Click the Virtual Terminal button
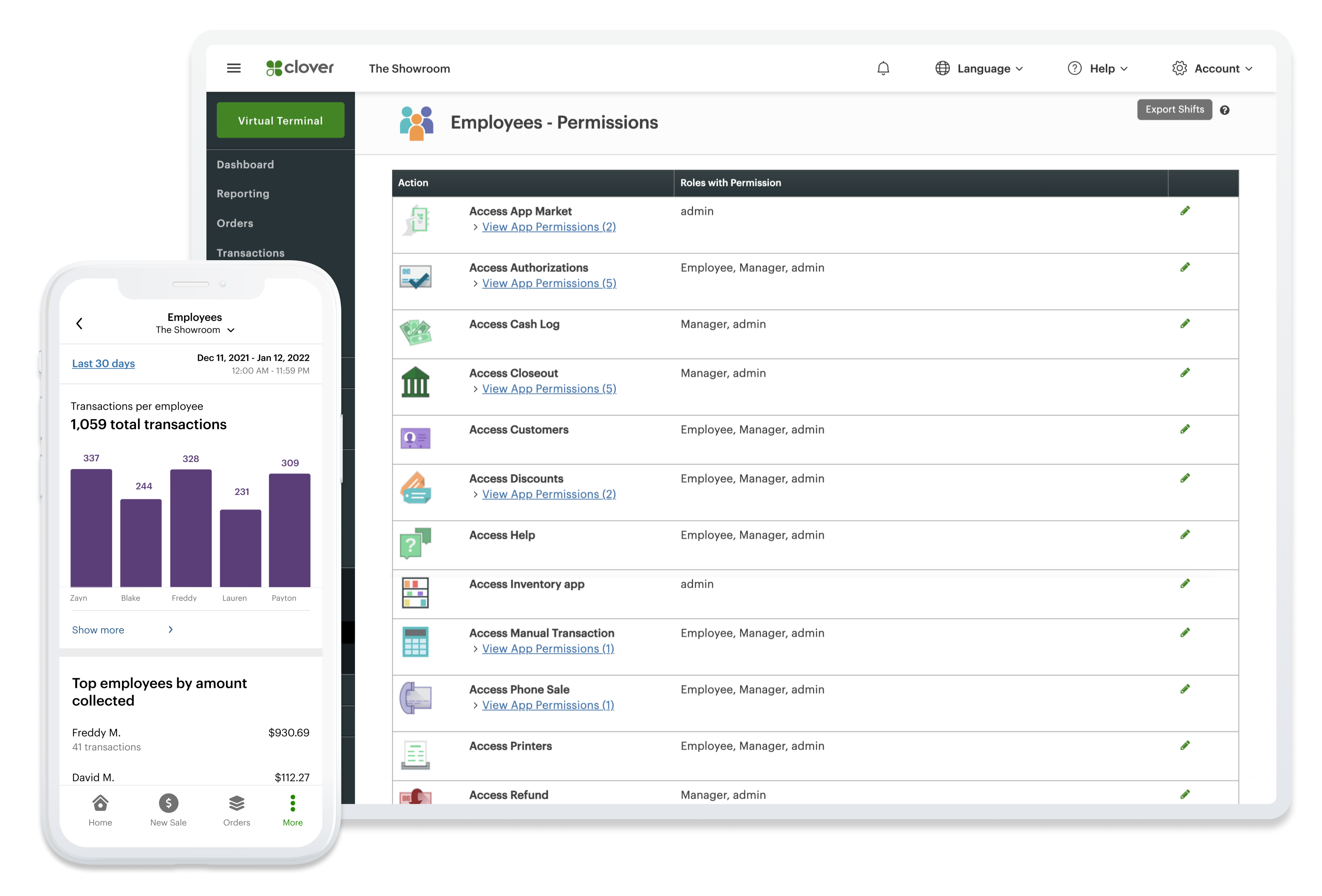 click(x=280, y=120)
